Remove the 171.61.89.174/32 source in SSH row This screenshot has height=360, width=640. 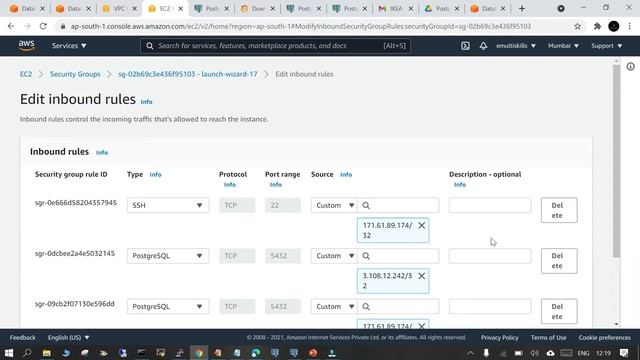[x=422, y=225]
